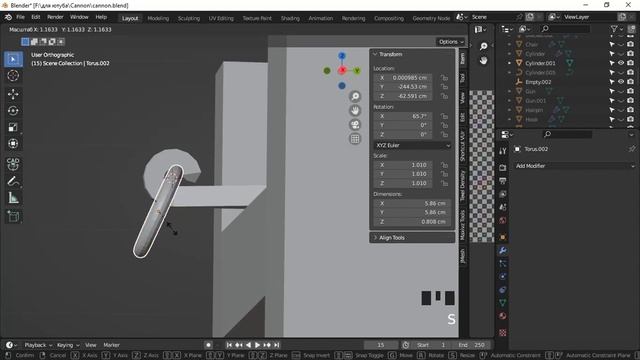Toggle render camera icon for Cylinder.001
Screen dimensions: 640x360
click(x=631, y=63)
